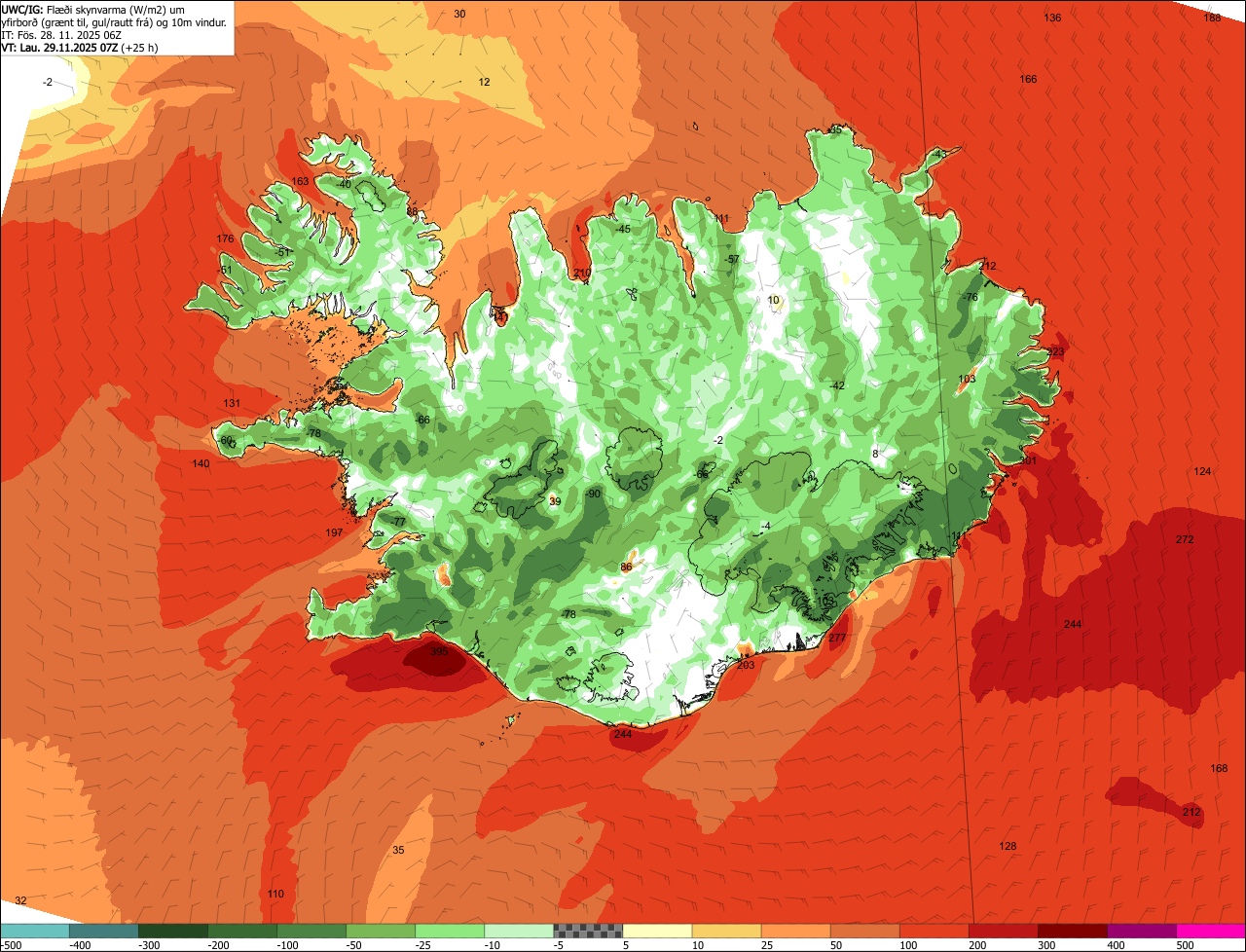
Task: Click the -77 value in southwest Iceland
Action: pos(397,522)
